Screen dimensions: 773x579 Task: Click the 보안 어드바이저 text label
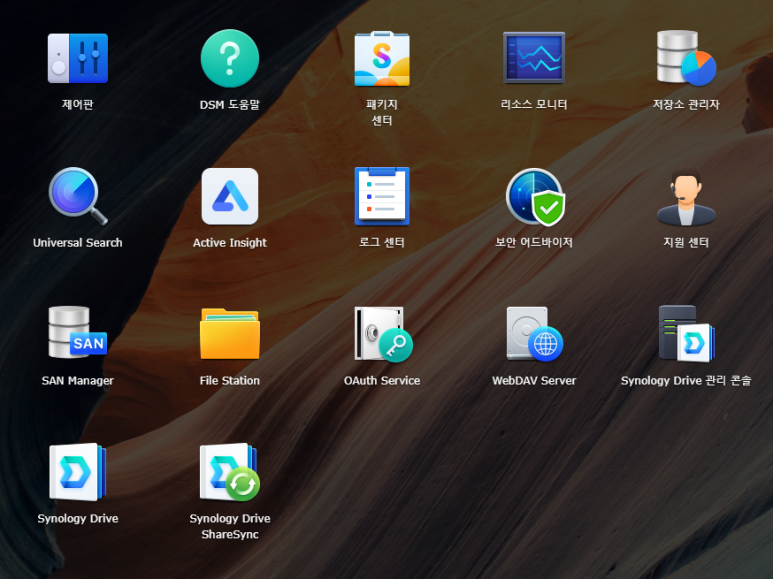[534, 243]
